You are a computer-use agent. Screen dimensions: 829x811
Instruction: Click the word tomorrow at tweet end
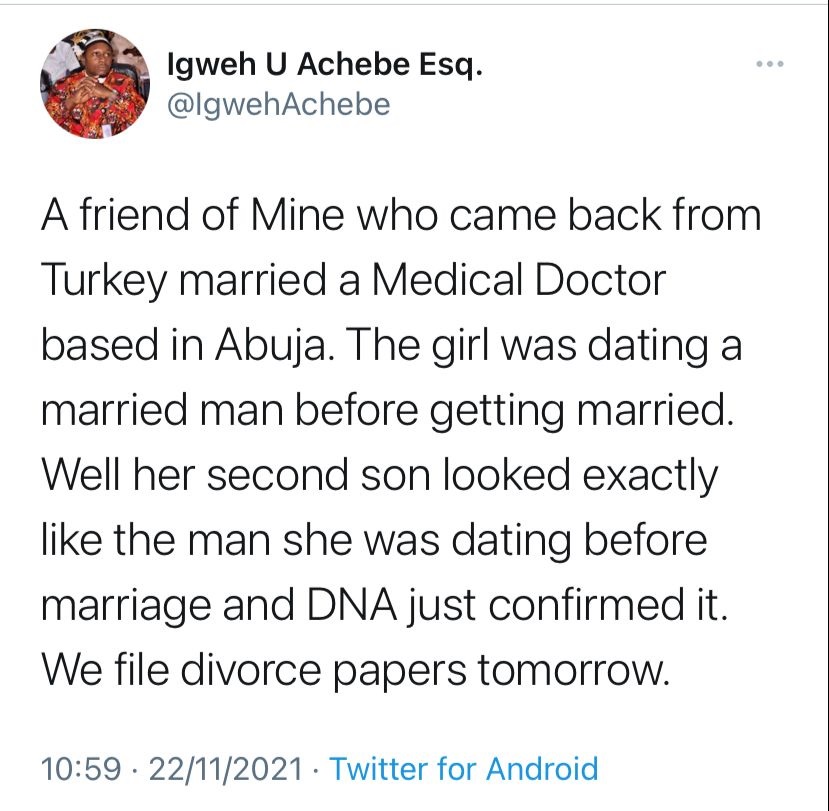click(572, 671)
